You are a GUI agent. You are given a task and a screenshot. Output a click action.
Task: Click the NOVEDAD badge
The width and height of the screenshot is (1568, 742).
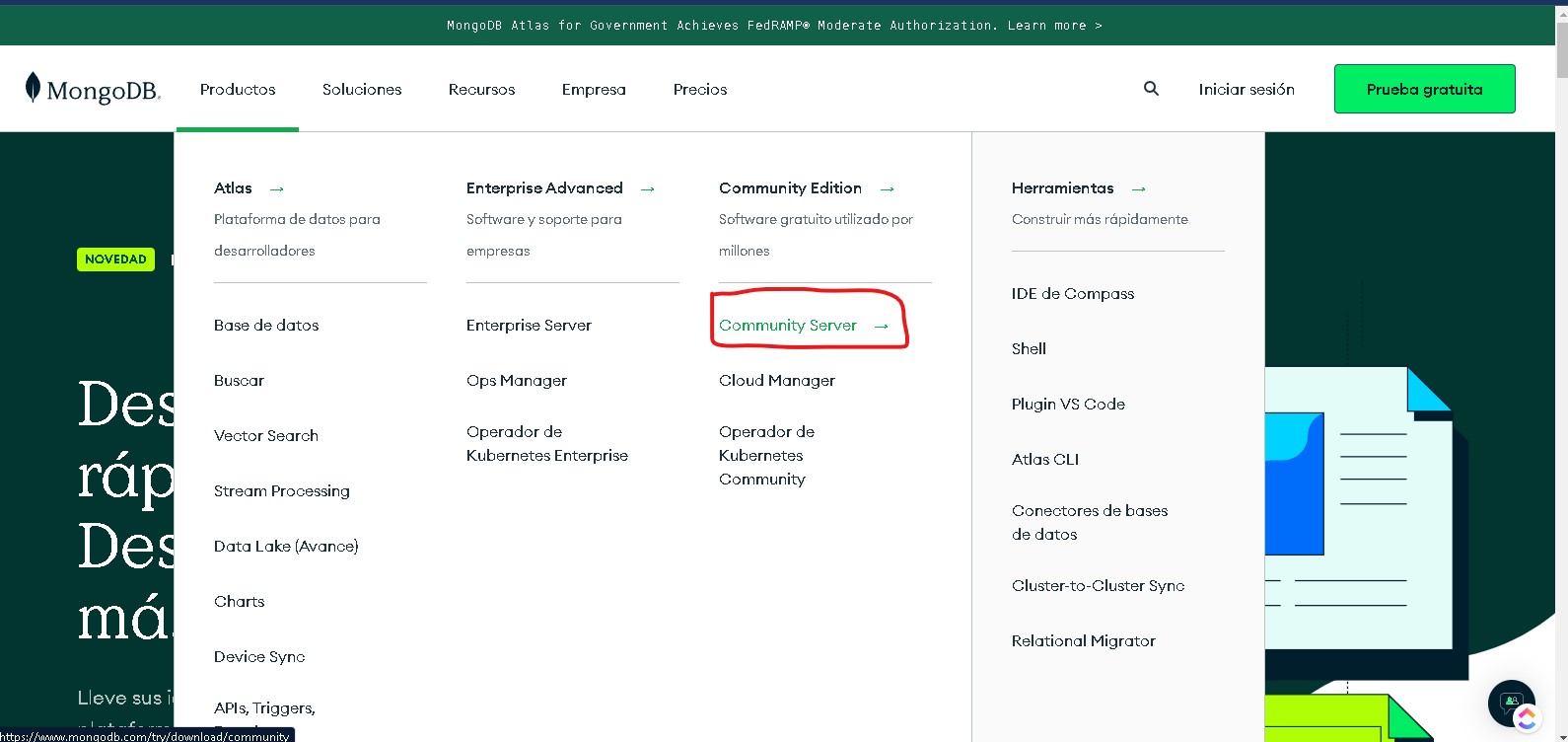(x=115, y=260)
